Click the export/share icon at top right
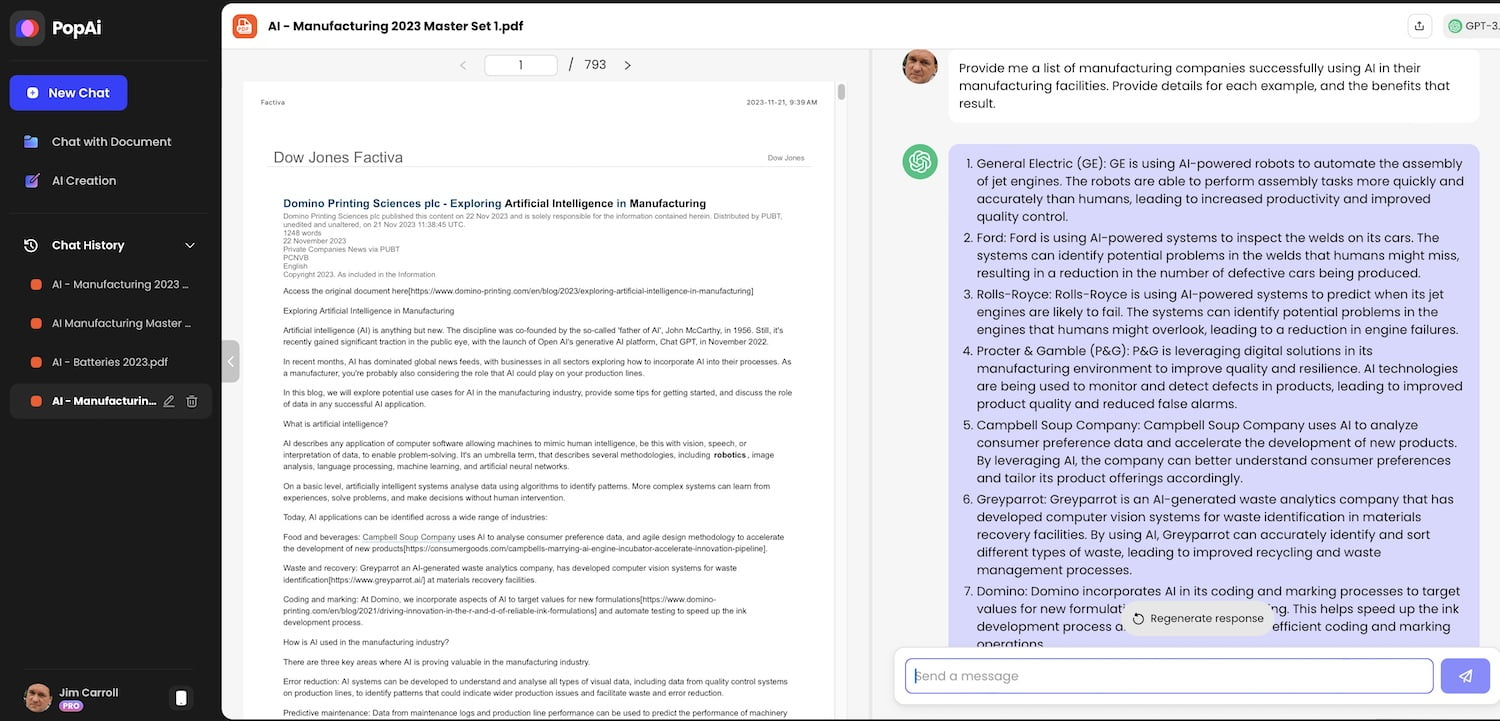Image resolution: width=1500 pixels, height=721 pixels. click(x=1419, y=26)
